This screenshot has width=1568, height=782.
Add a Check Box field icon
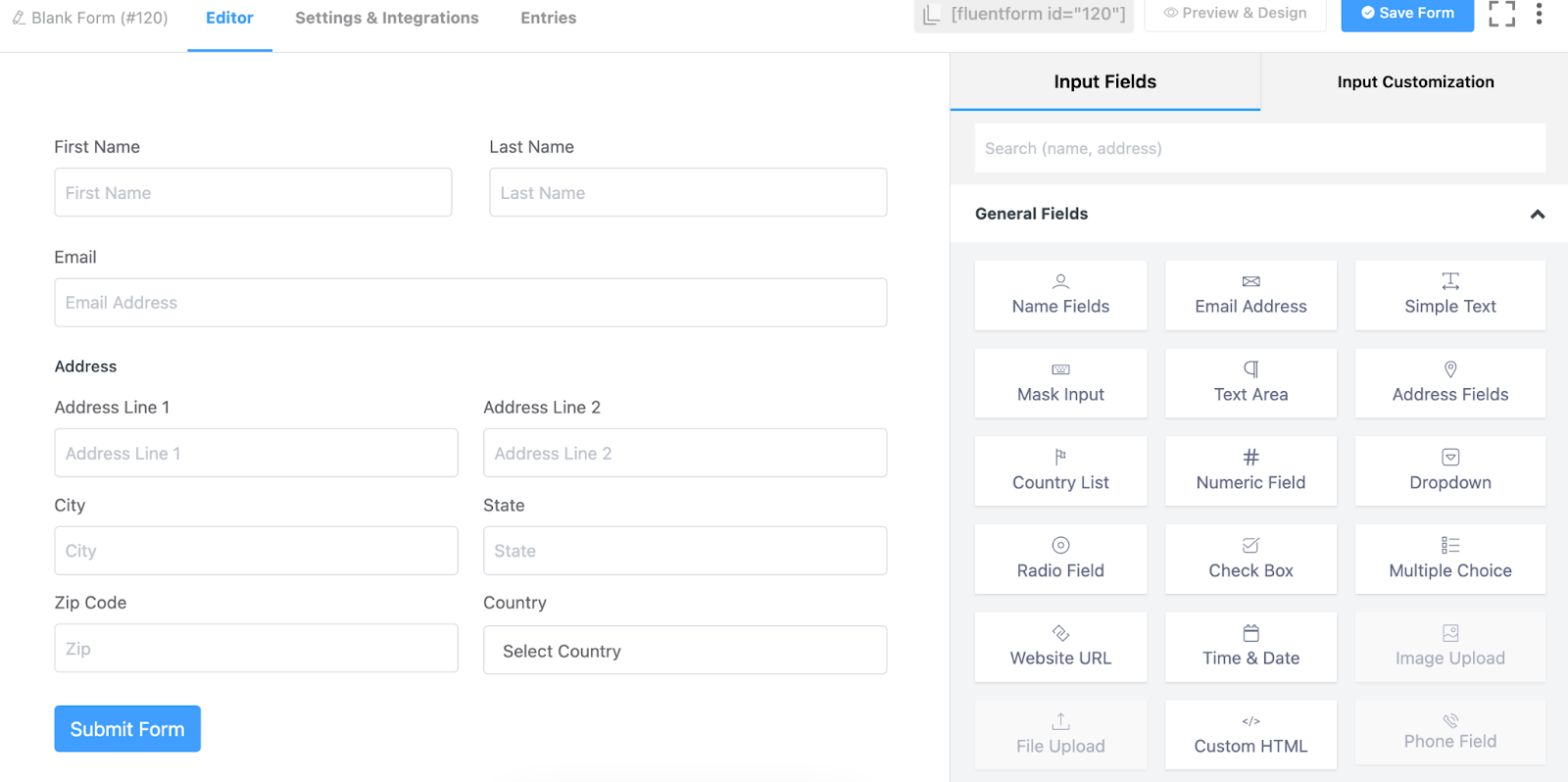tap(1250, 546)
